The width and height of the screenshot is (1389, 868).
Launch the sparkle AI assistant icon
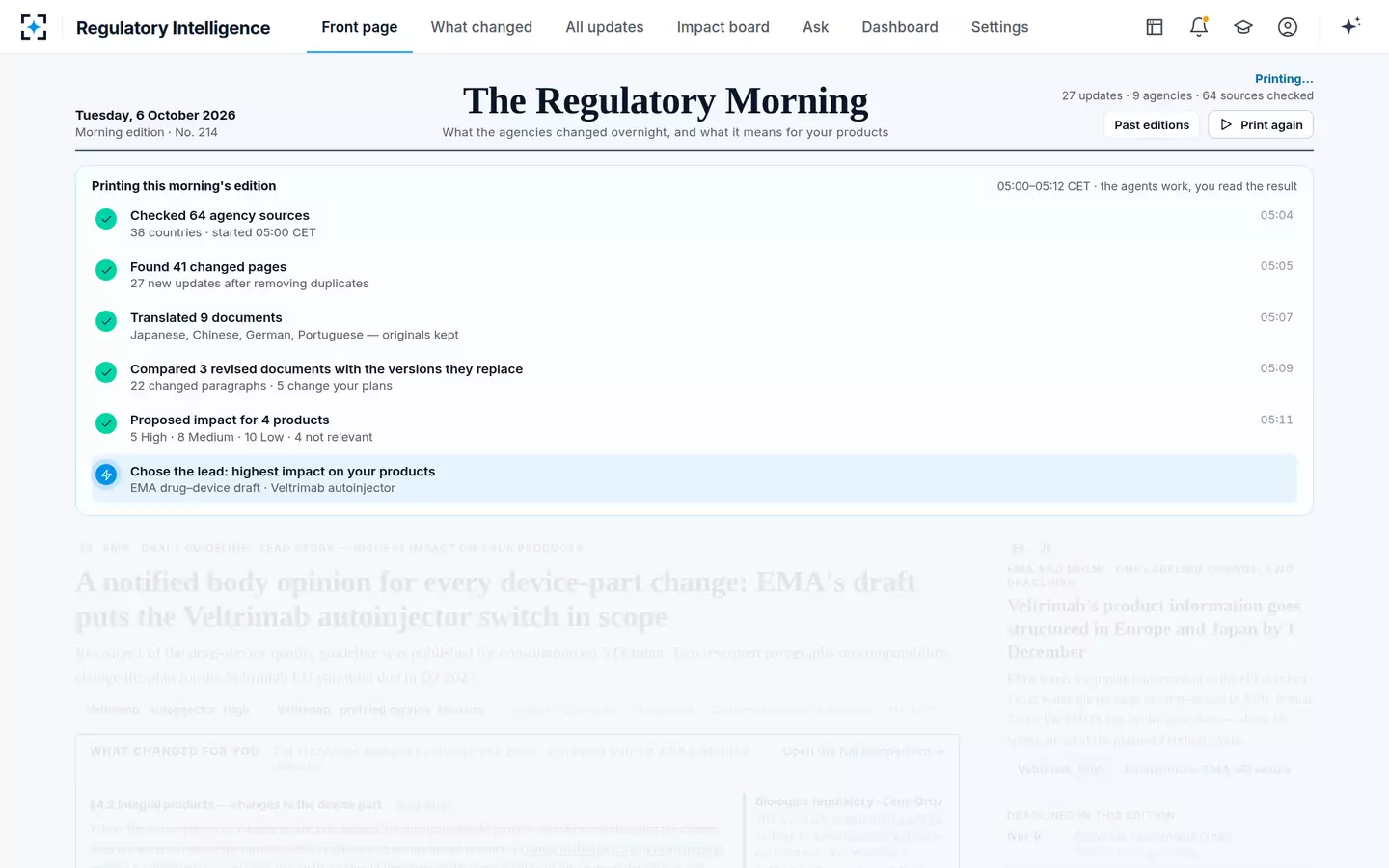[x=1350, y=26]
